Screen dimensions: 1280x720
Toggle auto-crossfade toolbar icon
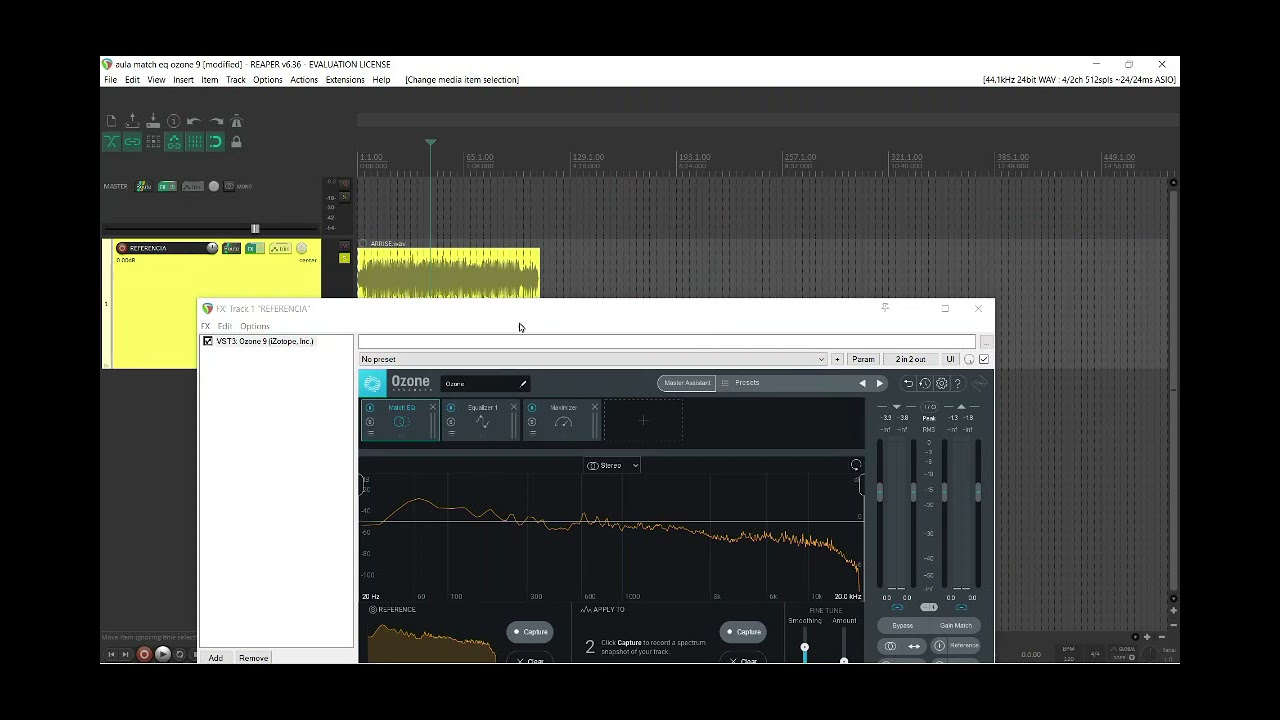point(112,142)
